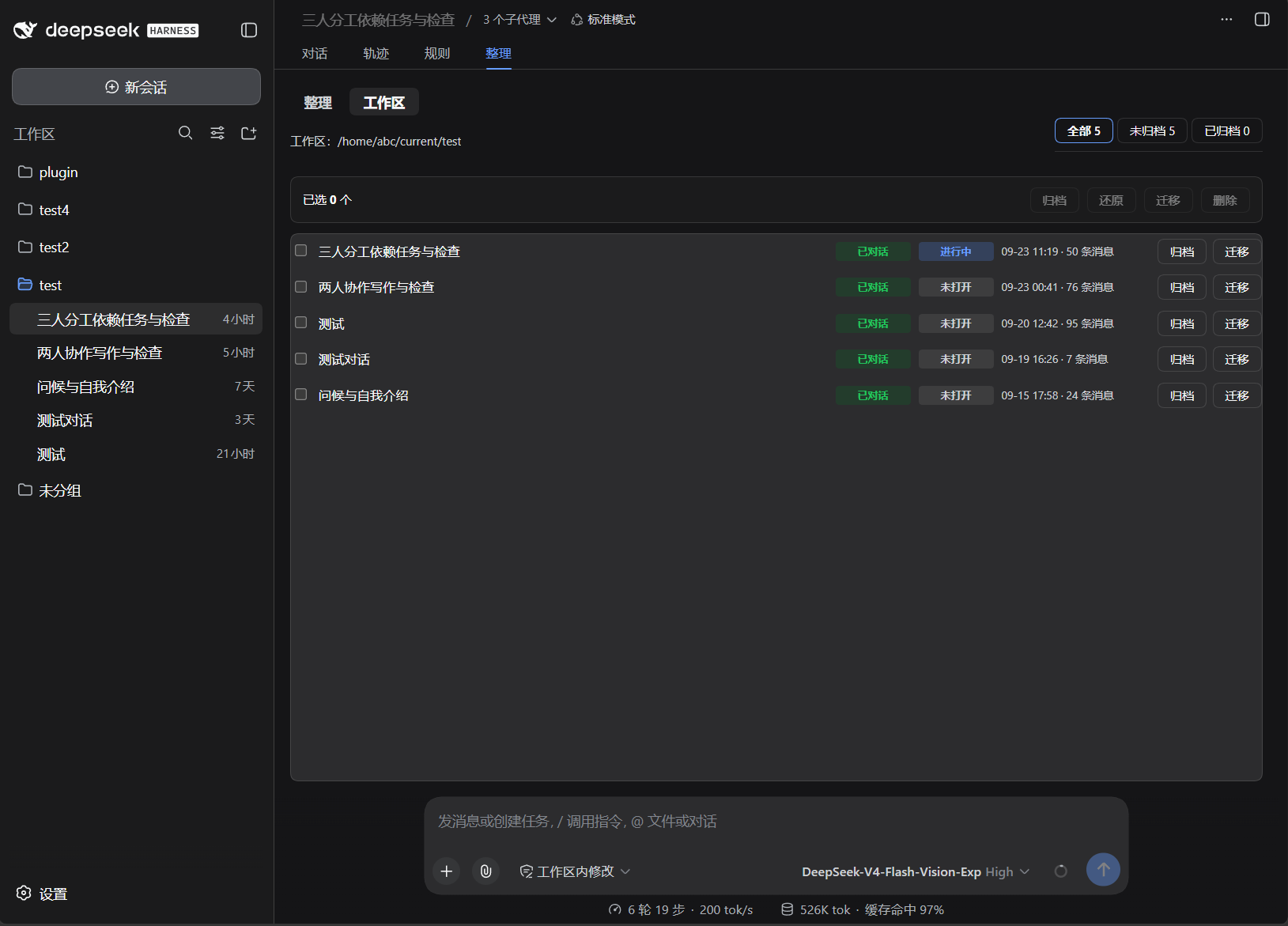1288x926 pixels.
Task: Start a new conversation with 新会话
Action: (136, 86)
